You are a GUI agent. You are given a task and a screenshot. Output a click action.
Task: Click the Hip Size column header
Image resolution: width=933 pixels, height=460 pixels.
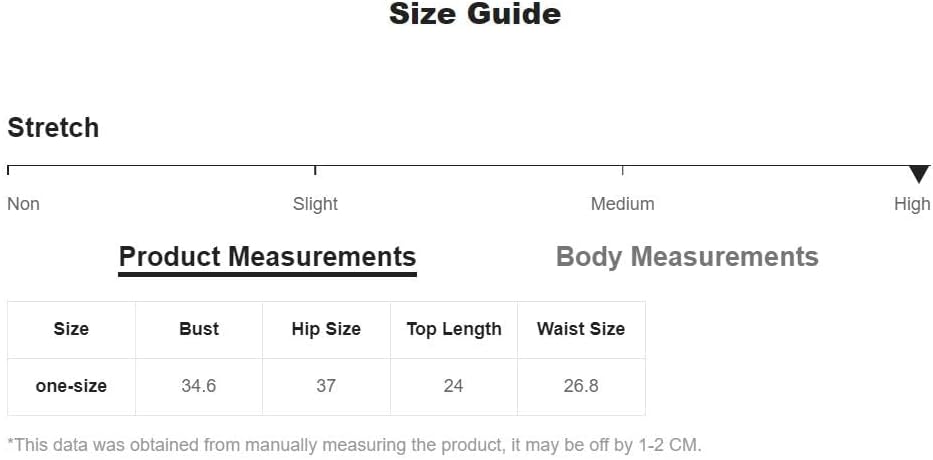(x=326, y=330)
